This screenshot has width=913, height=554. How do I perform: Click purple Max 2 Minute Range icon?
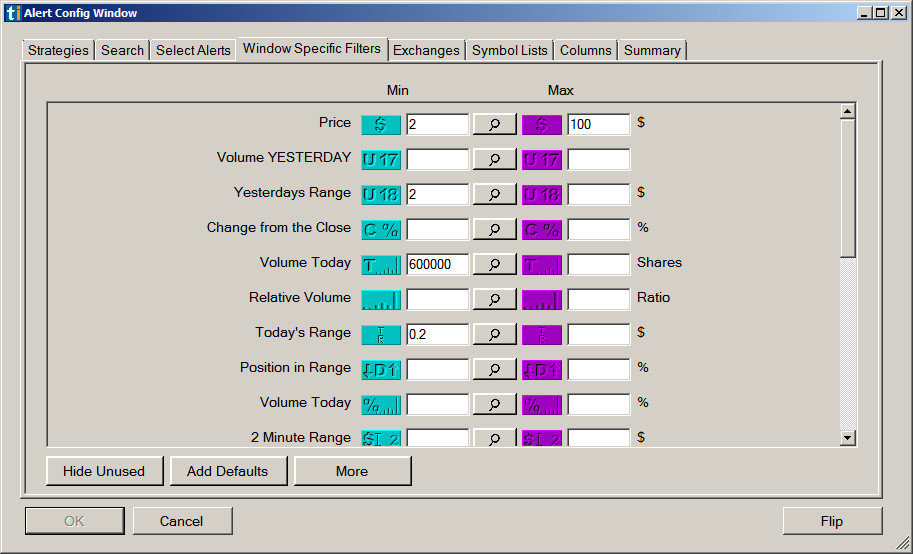point(542,438)
